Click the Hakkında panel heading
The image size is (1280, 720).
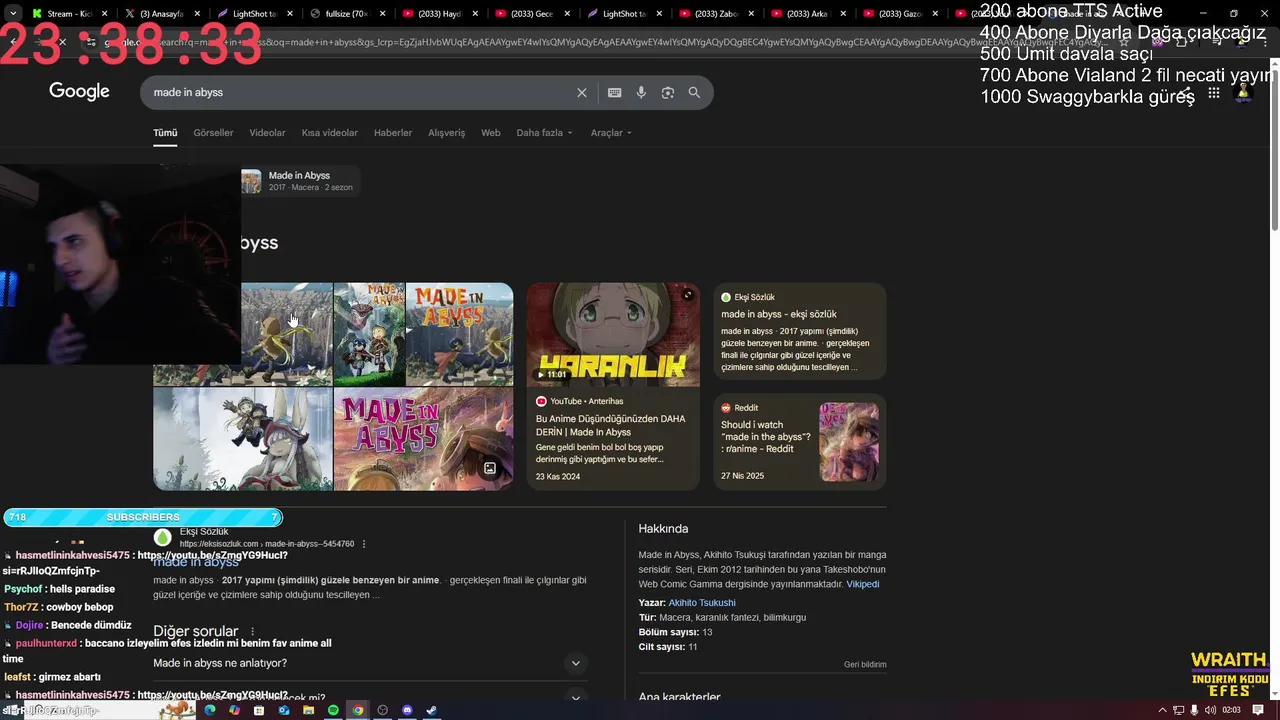[663, 528]
